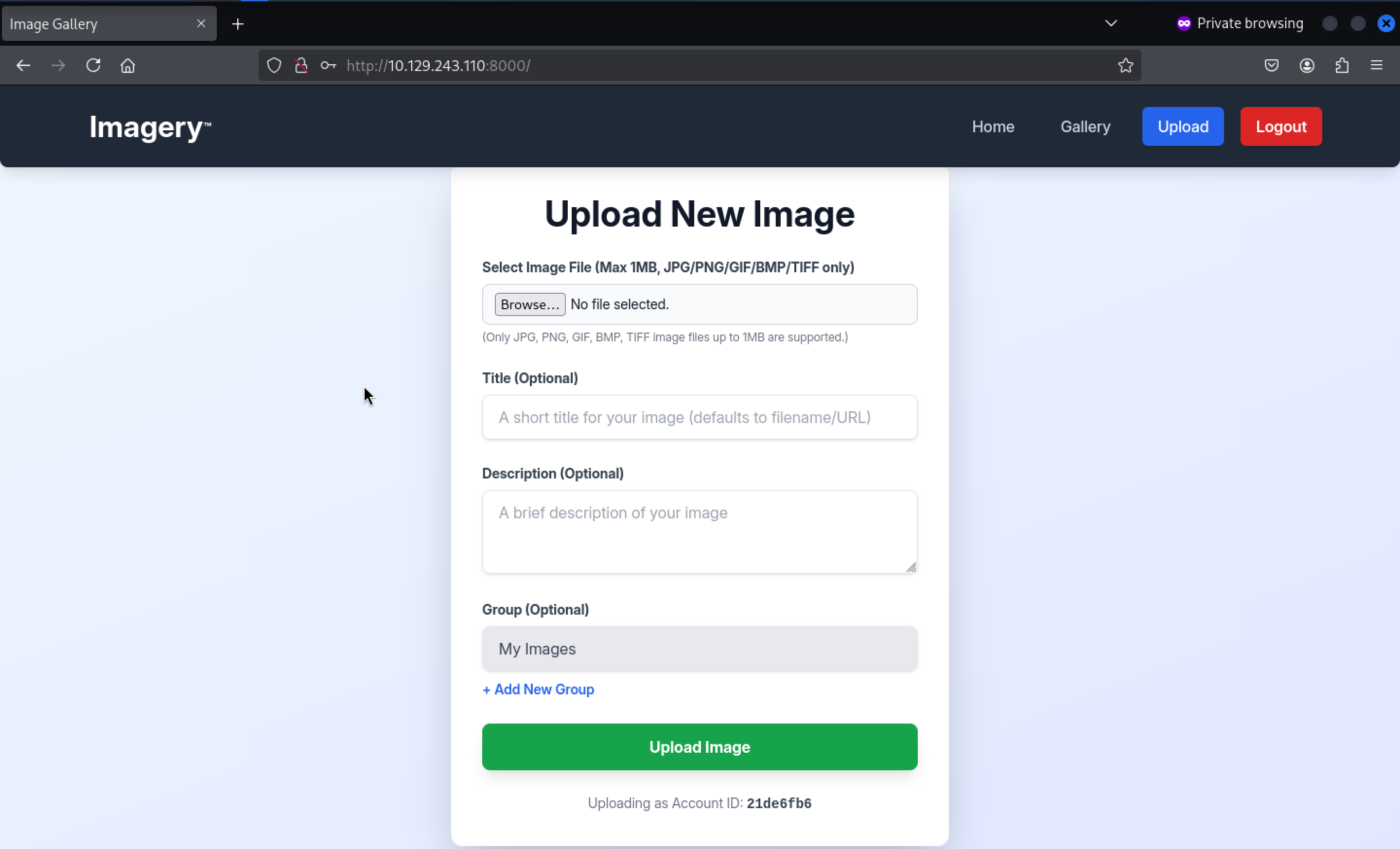Click the Add New Group link

pyautogui.click(x=538, y=690)
